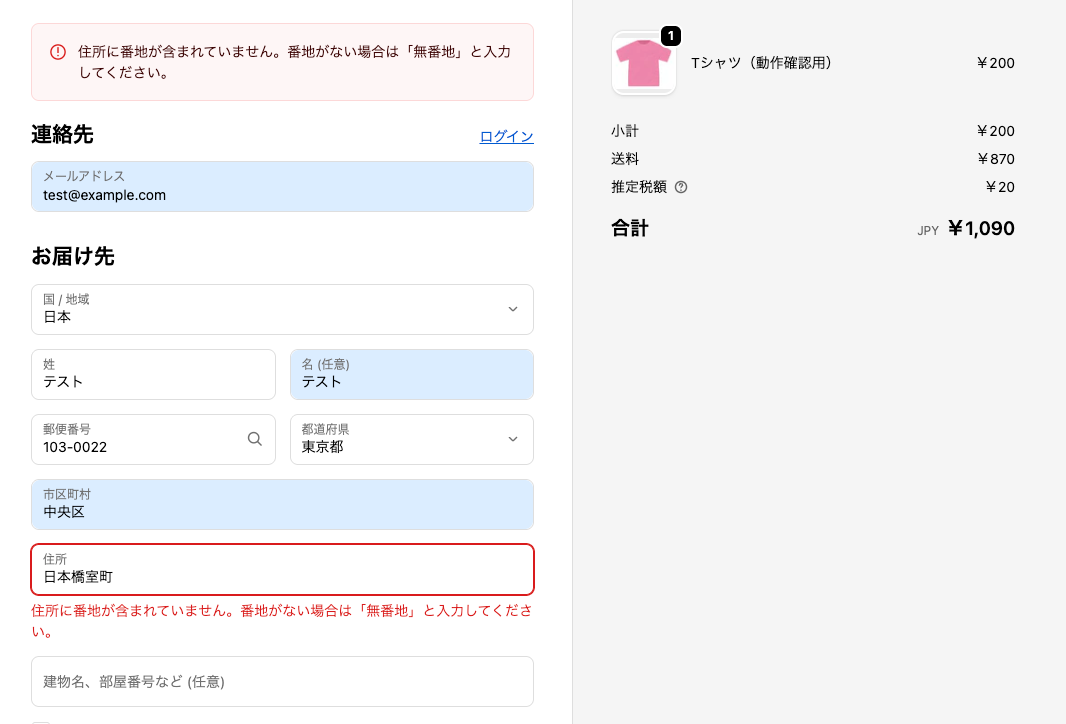Click the Tシャツ（動作確認用）product name

(761, 63)
